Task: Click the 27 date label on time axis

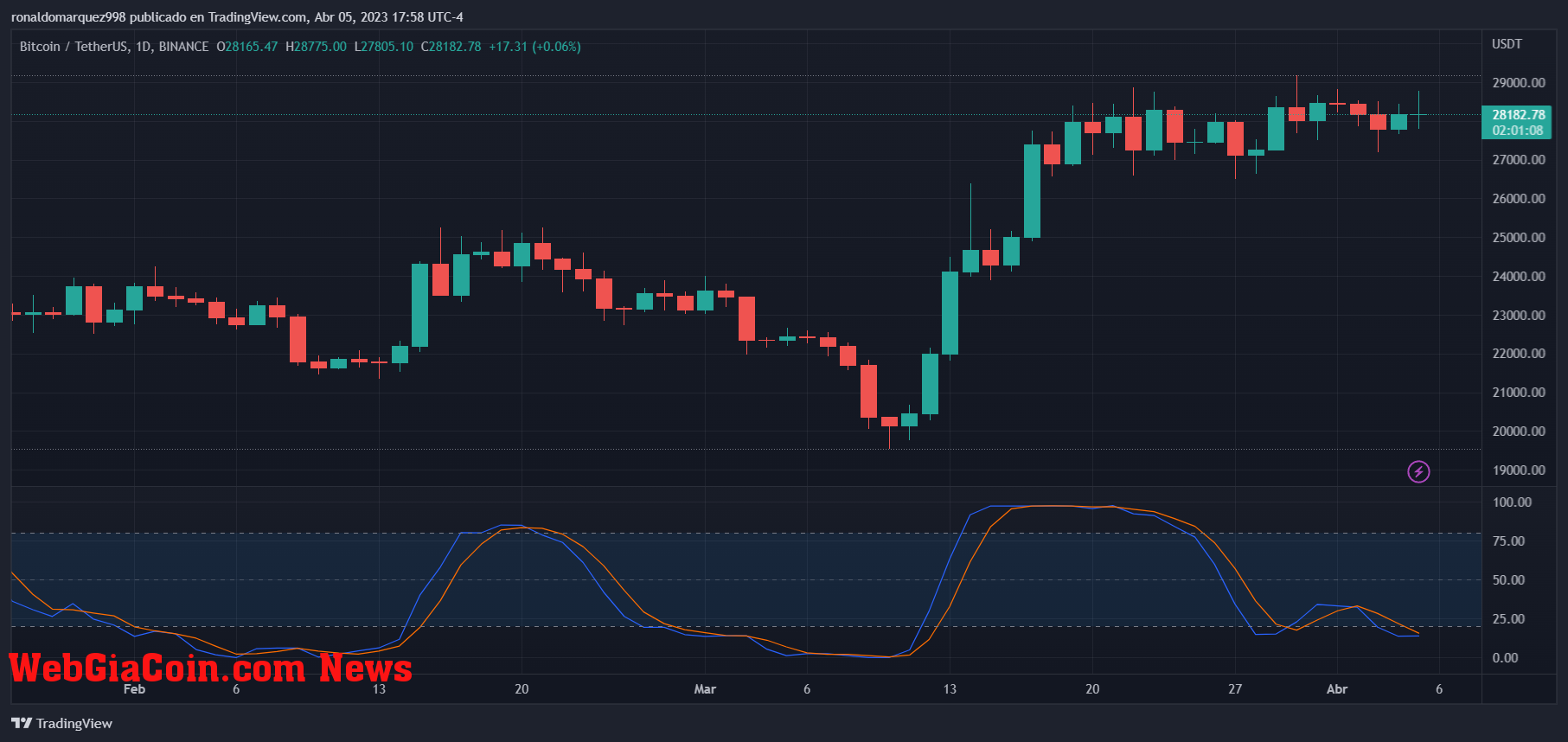Action: click(x=1235, y=689)
